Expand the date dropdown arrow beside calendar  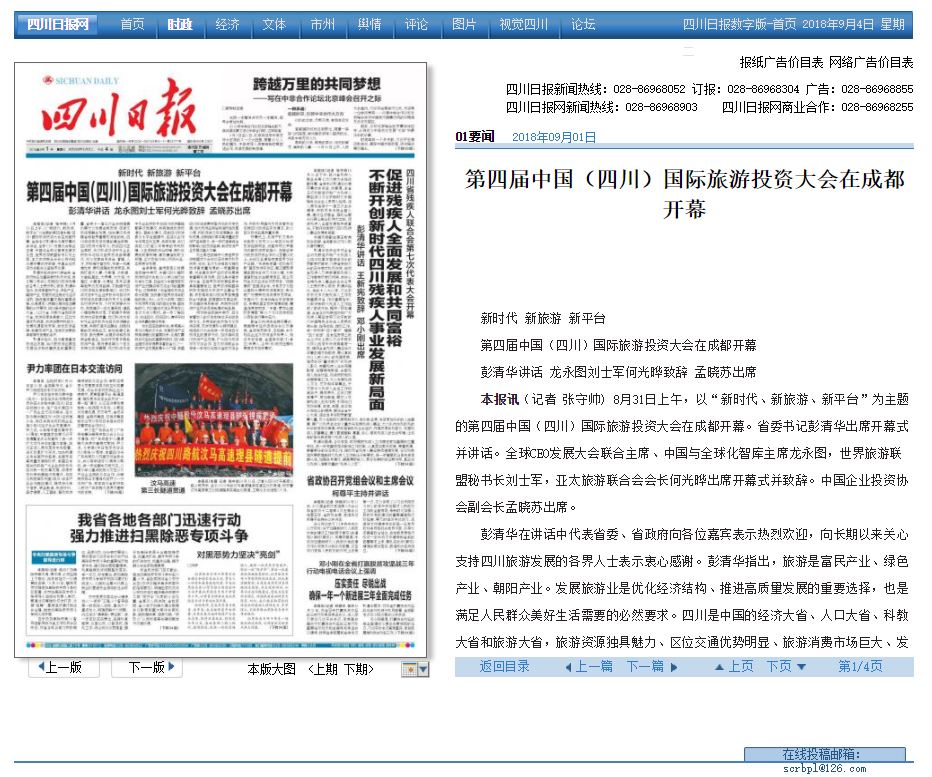point(423,669)
